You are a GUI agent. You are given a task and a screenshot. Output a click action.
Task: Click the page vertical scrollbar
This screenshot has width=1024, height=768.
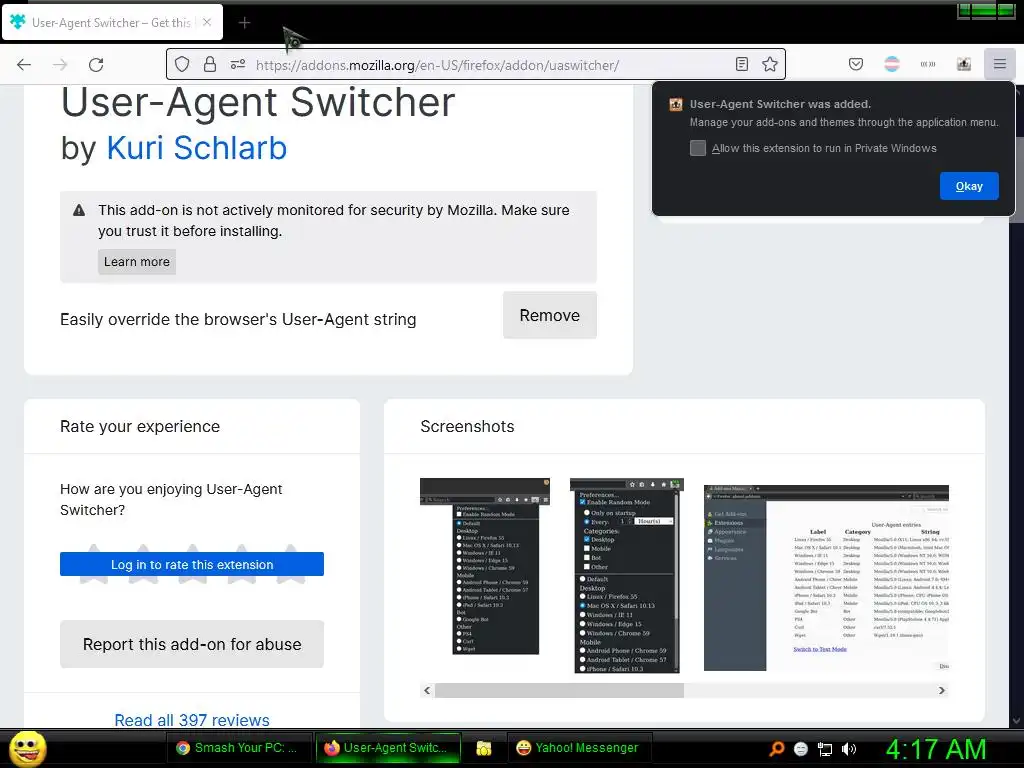[x=1016, y=405]
